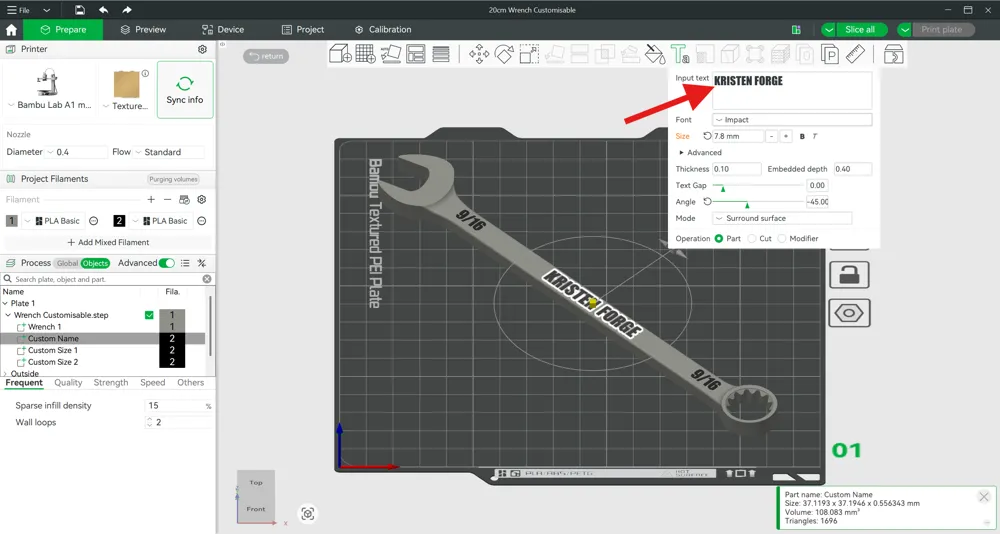This screenshot has width=1000, height=534.
Task: Edit filament 2 preset via circle icon
Action: point(202,221)
